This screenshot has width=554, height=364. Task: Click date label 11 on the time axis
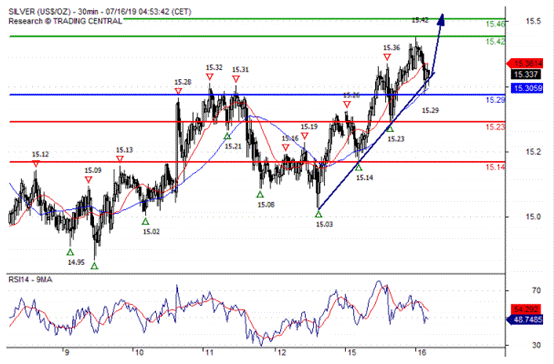tap(209, 352)
